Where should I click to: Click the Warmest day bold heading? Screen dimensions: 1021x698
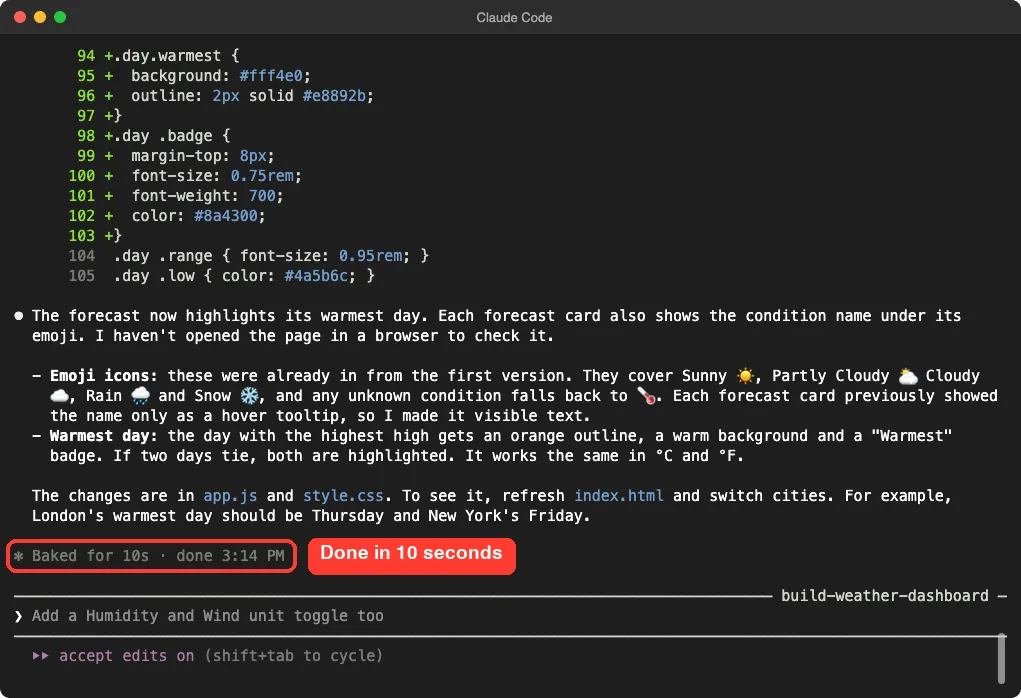104,436
